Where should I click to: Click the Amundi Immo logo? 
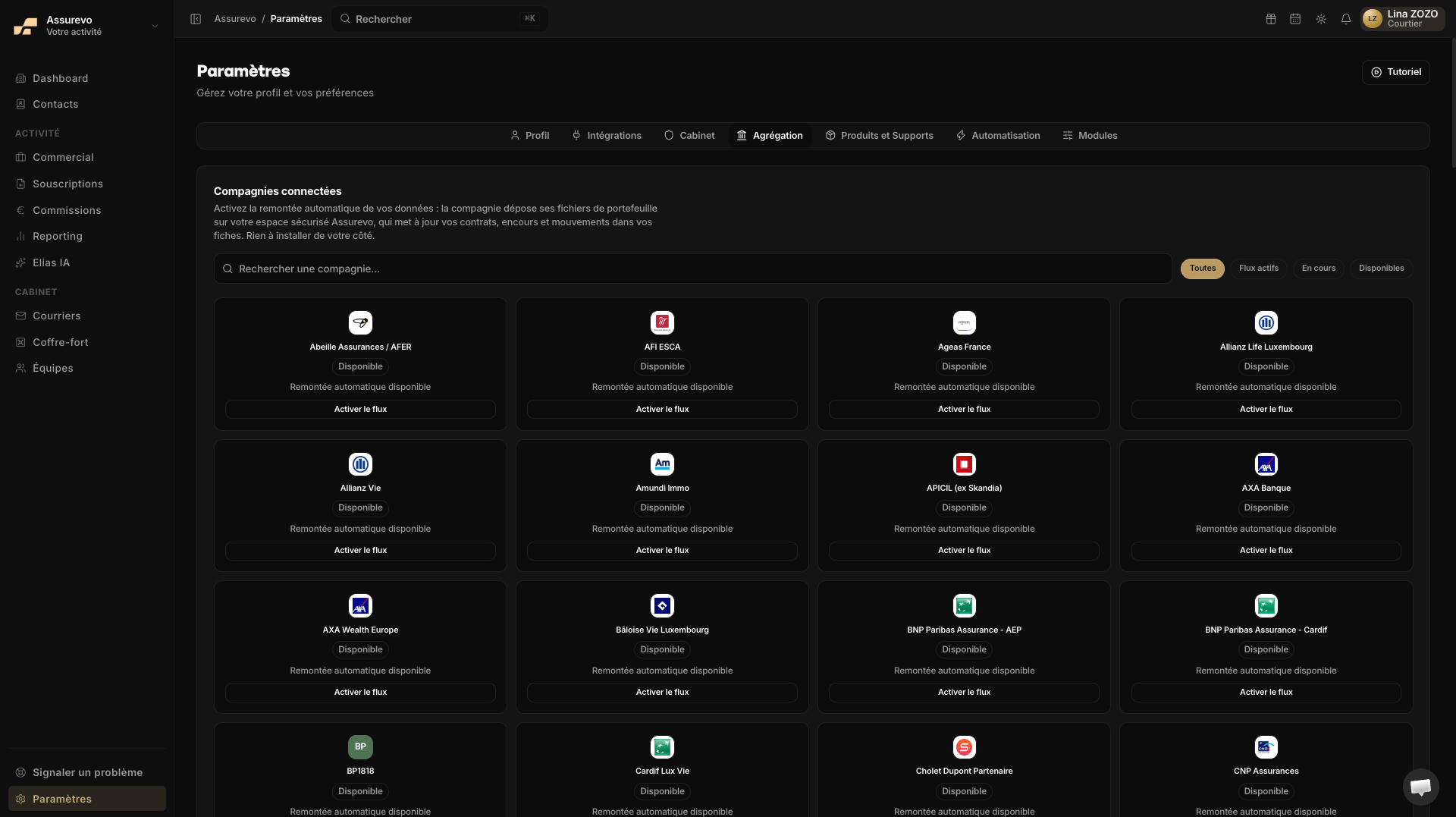pos(662,463)
